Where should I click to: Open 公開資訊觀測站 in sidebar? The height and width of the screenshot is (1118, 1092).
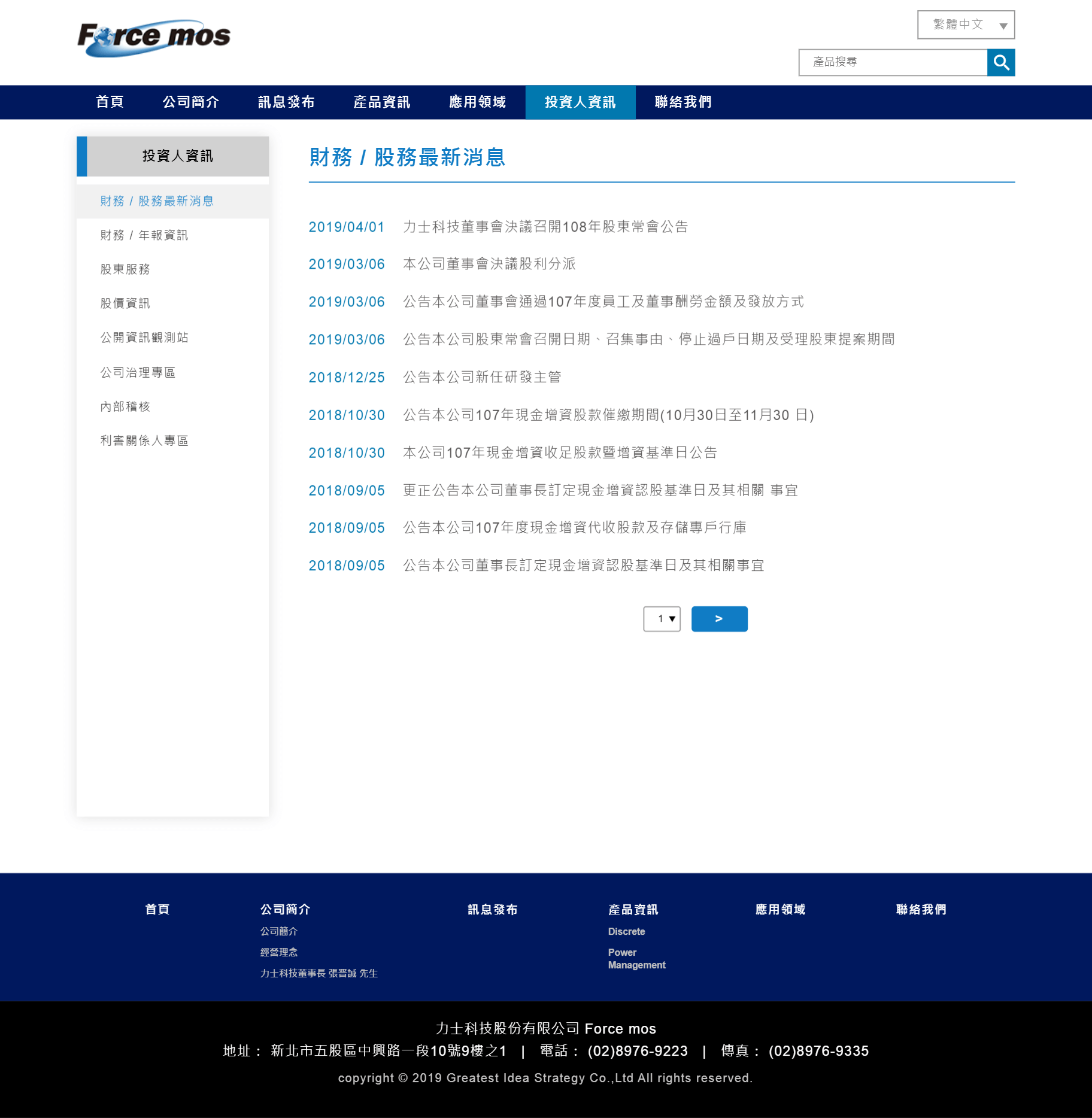tap(172, 338)
